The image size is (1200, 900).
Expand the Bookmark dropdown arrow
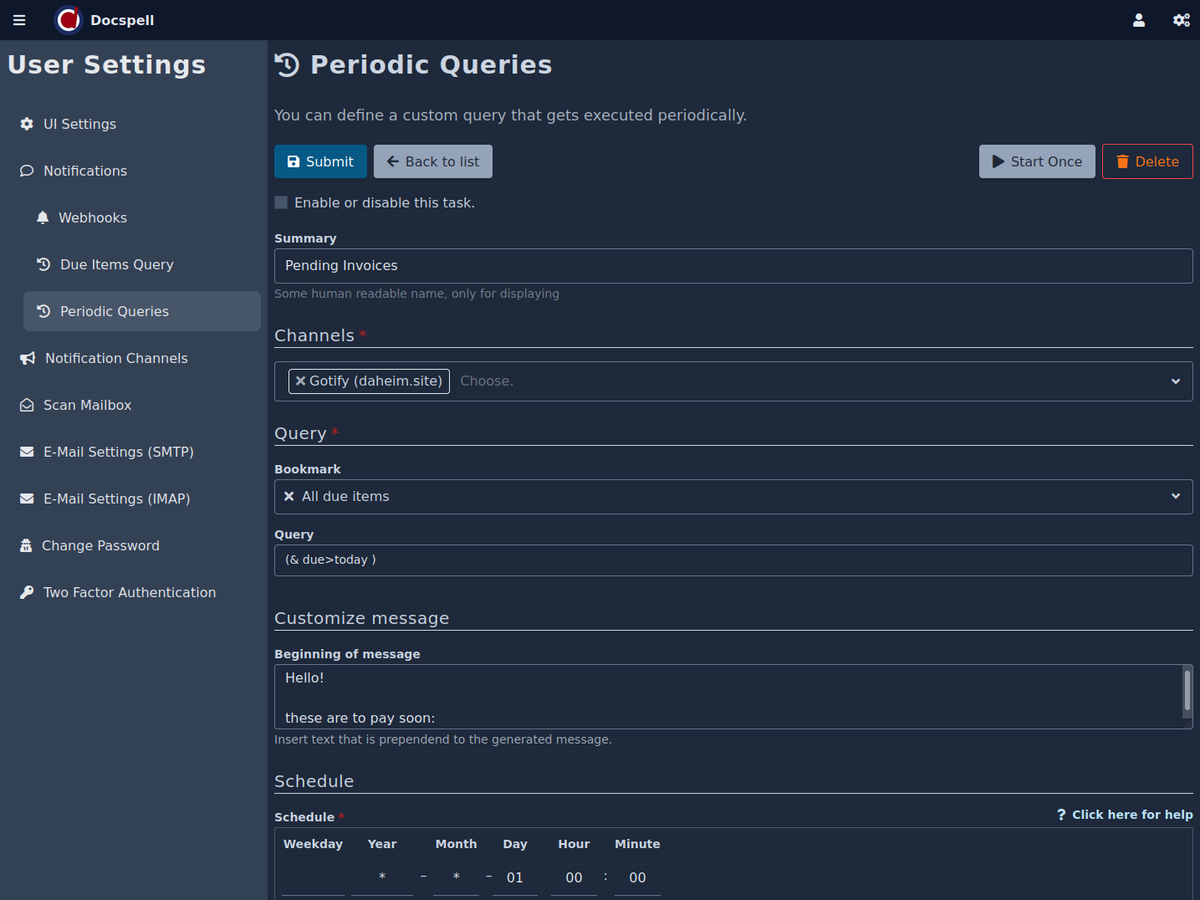tap(1175, 496)
